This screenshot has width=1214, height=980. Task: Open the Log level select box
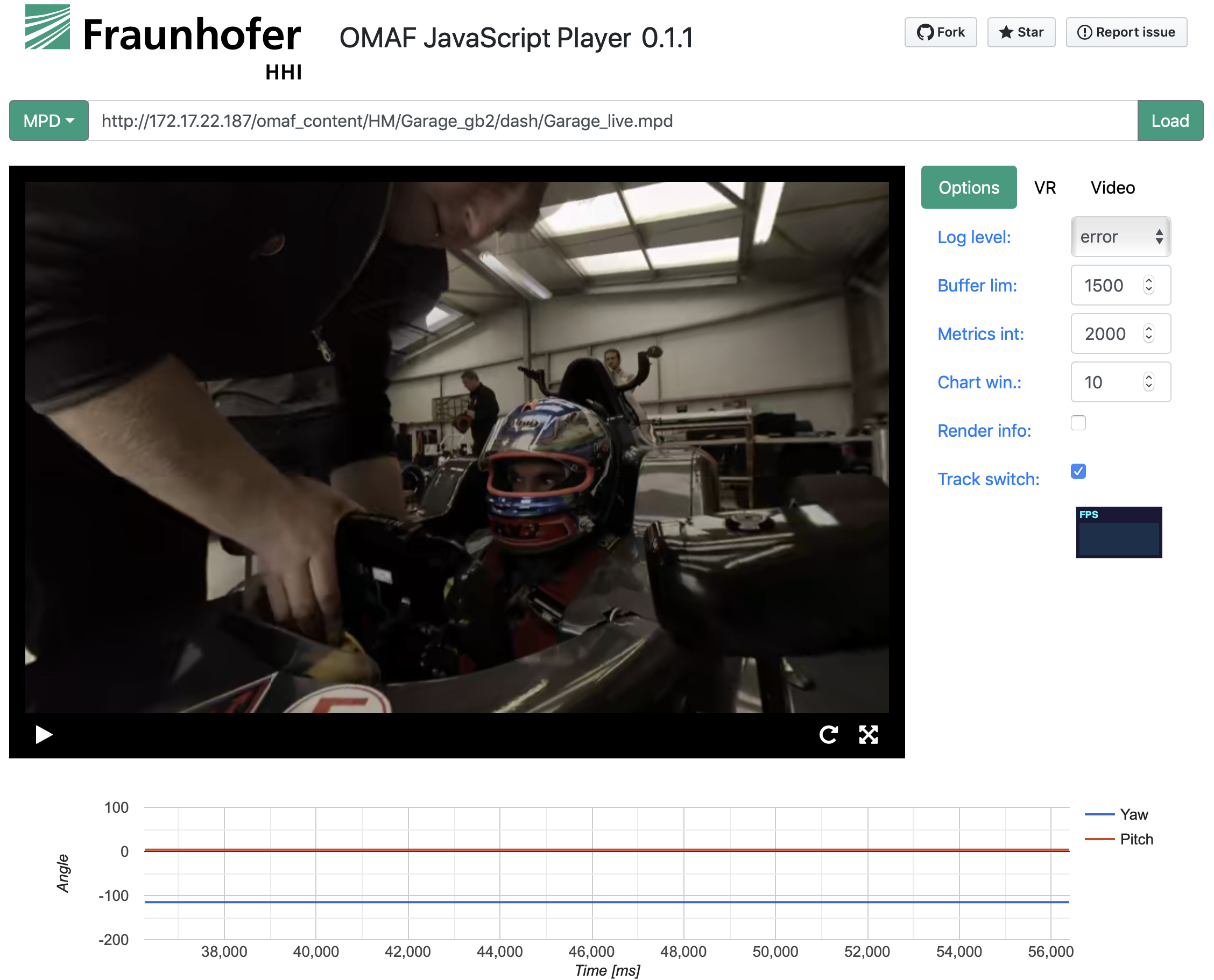[x=1120, y=237]
